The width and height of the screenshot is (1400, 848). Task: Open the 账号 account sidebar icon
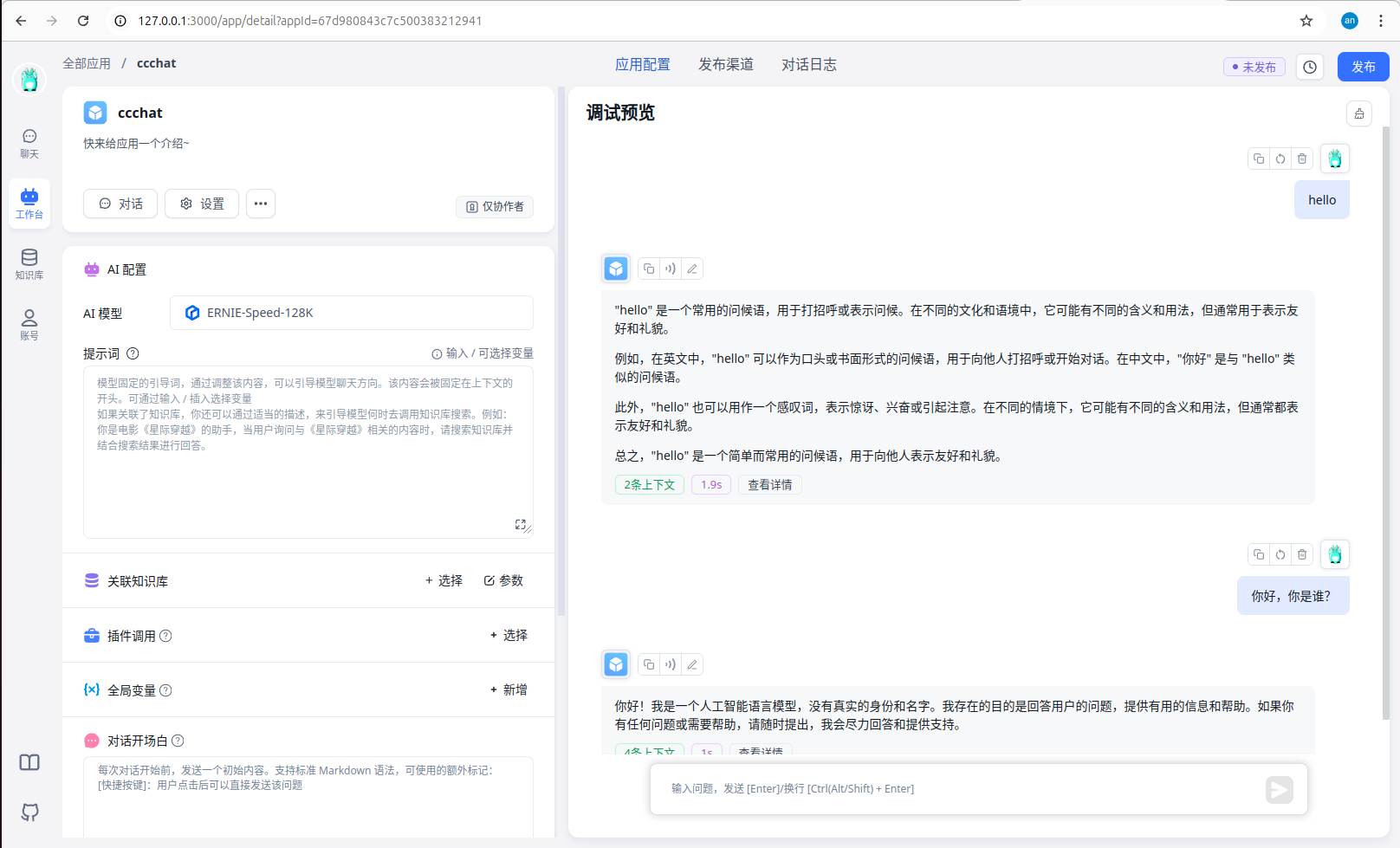point(29,325)
